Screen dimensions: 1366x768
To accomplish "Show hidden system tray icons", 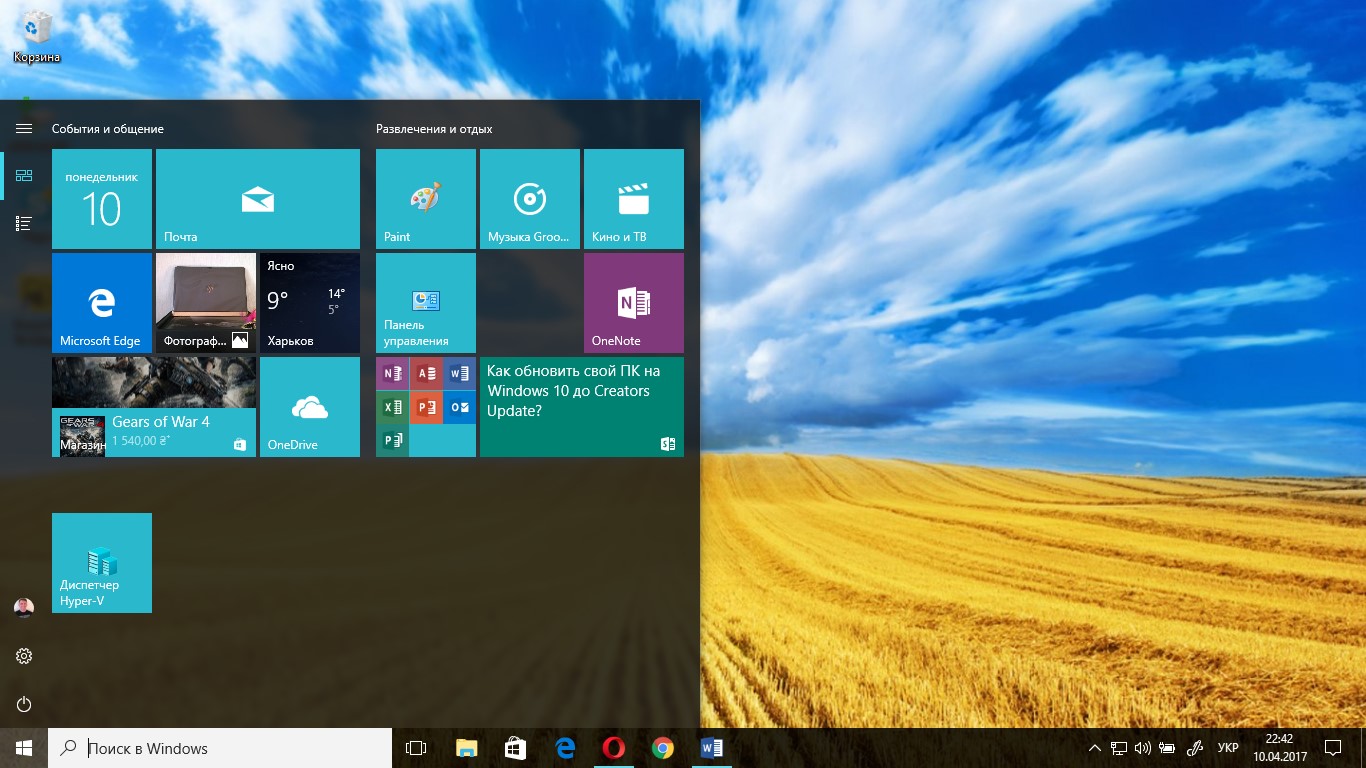I will (x=1095, y=748).
